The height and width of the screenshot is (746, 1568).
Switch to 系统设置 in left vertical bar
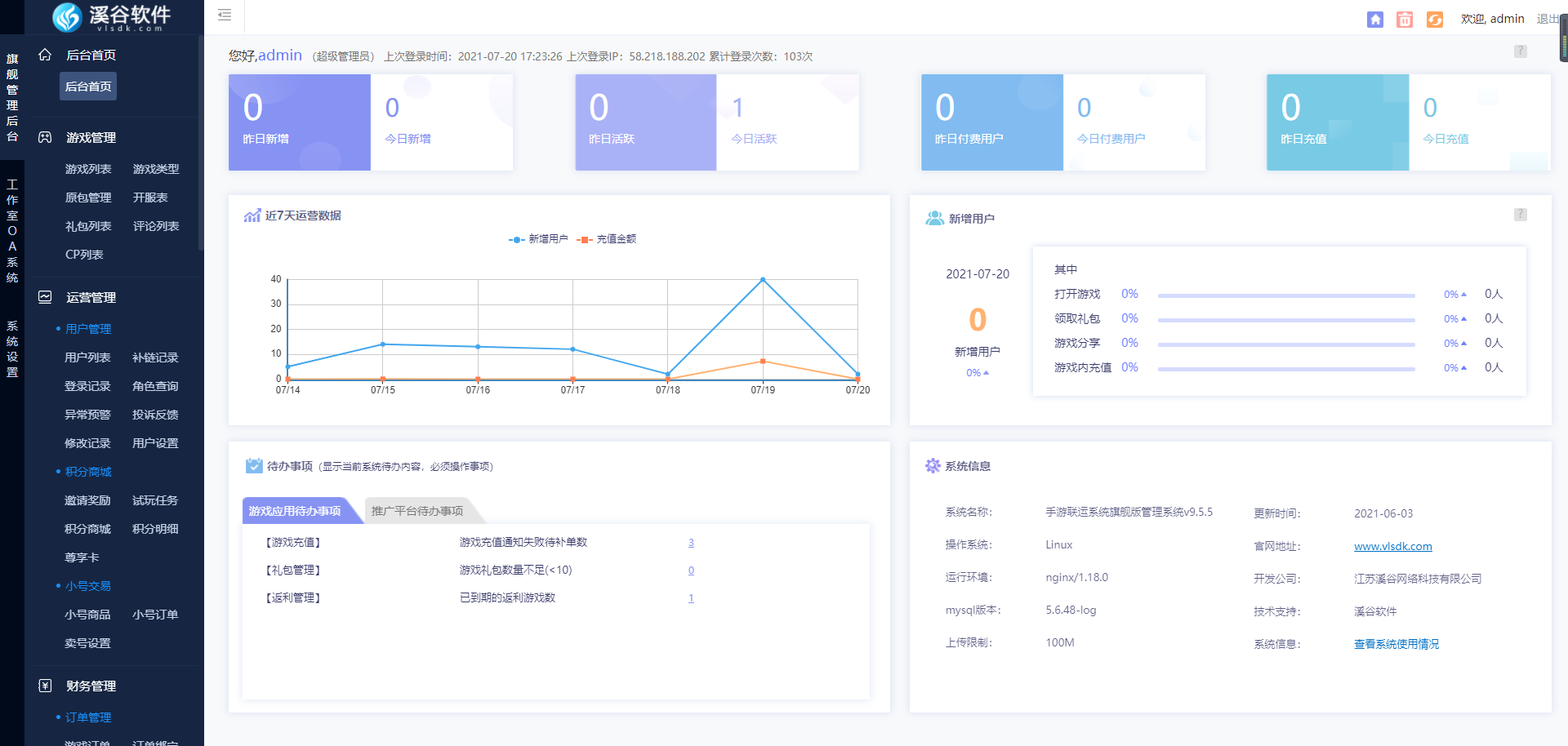click(12, 349)
